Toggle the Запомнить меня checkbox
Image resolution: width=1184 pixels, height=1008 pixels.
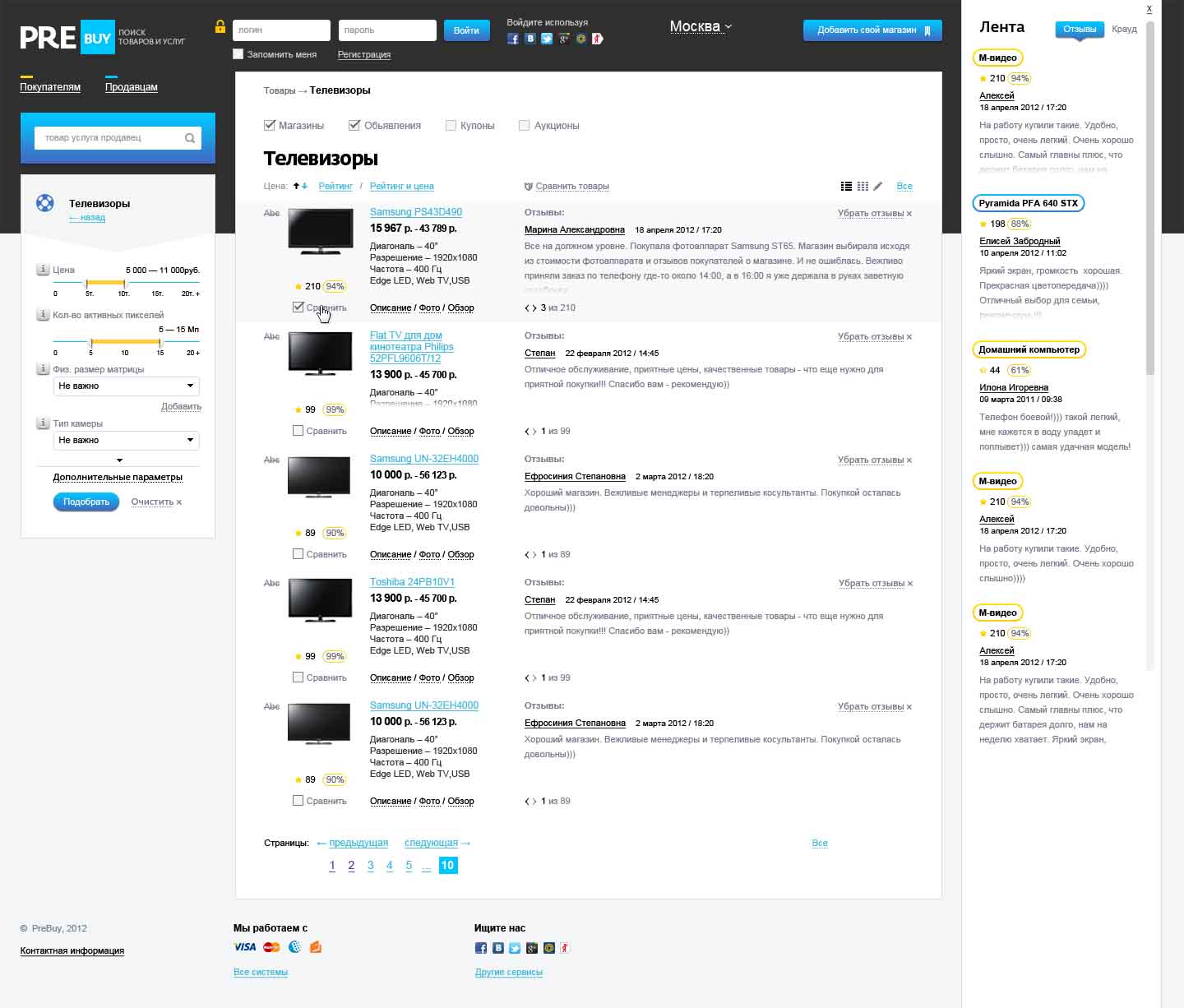click(x=238, y=54)
